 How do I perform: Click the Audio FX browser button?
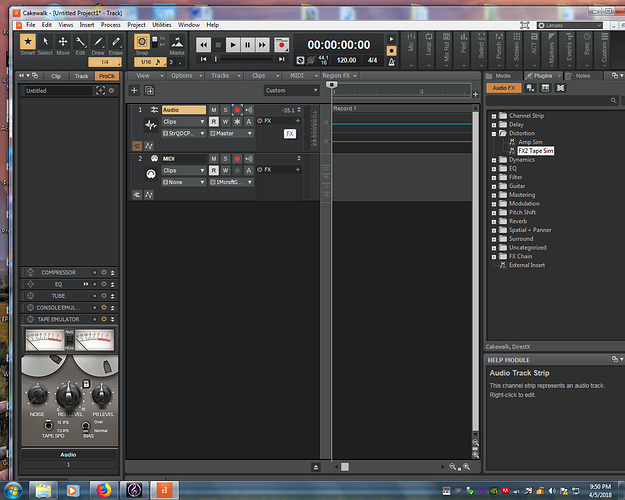[x=503, y=88]
